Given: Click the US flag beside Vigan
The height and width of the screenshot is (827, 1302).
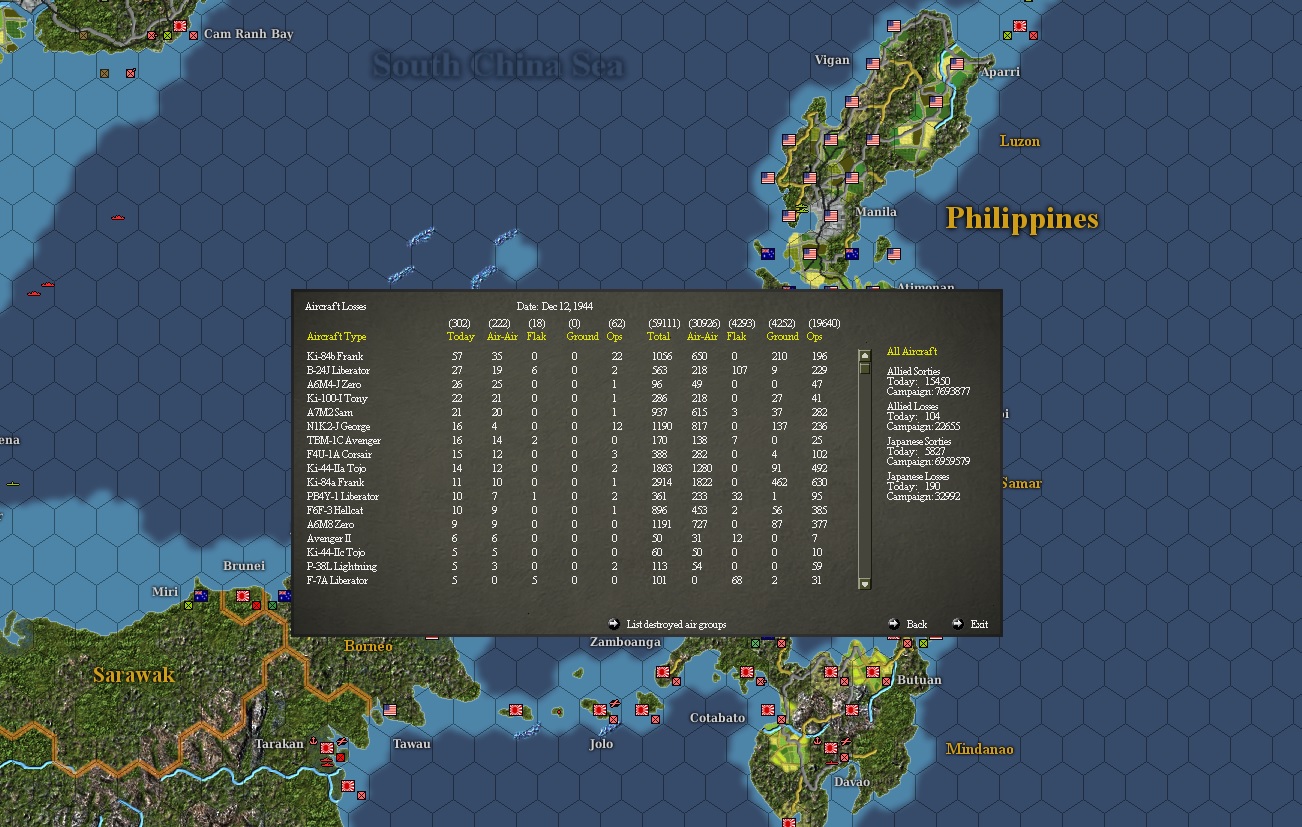Looking at the screenshot, I should point(873,64).
